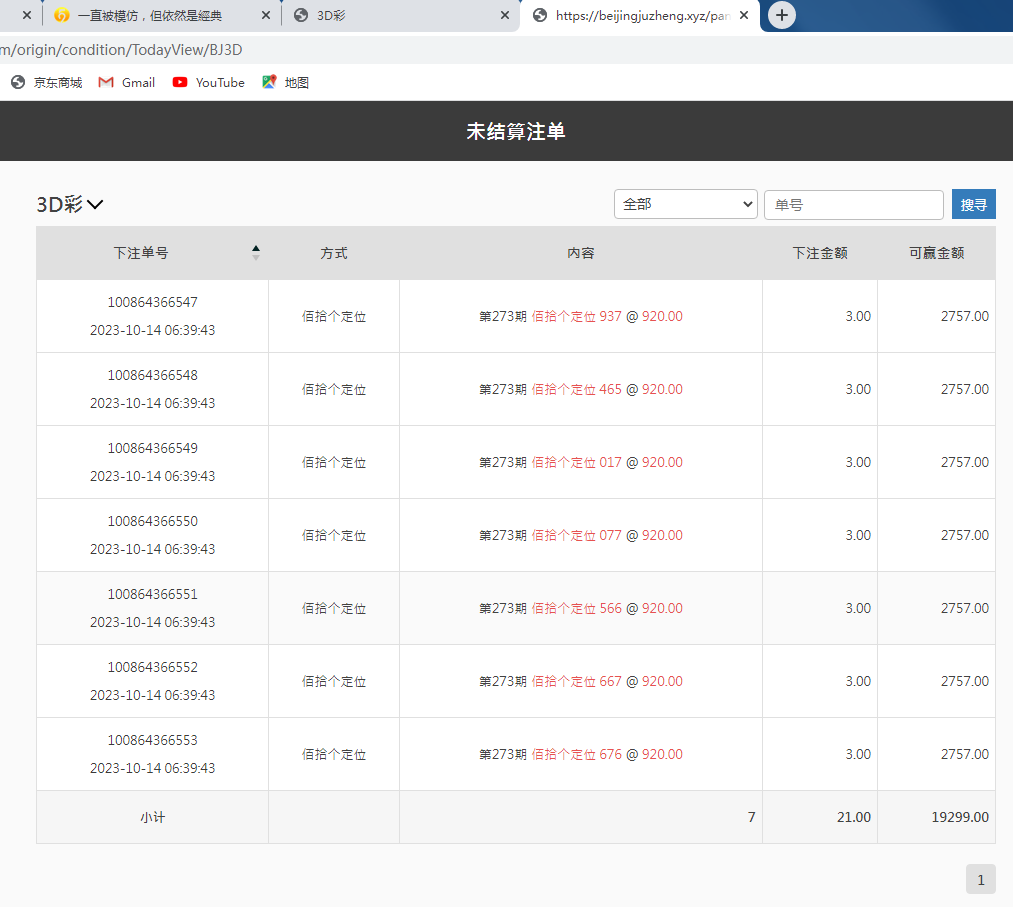Image resolution: width=1013 pixels, height=907 pixels.
Task: Go to pagination page 1
Action: tap(981, 879)
